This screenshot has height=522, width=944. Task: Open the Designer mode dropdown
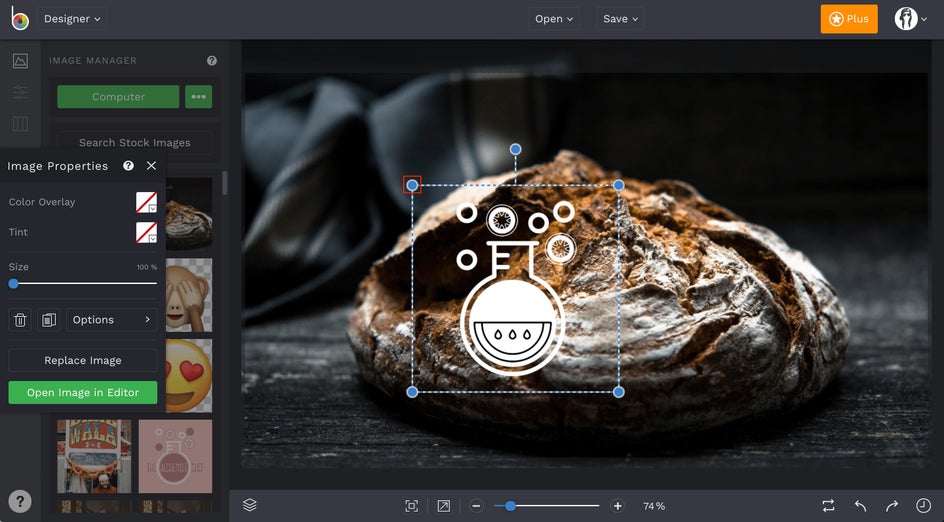[x=72, y=19]
